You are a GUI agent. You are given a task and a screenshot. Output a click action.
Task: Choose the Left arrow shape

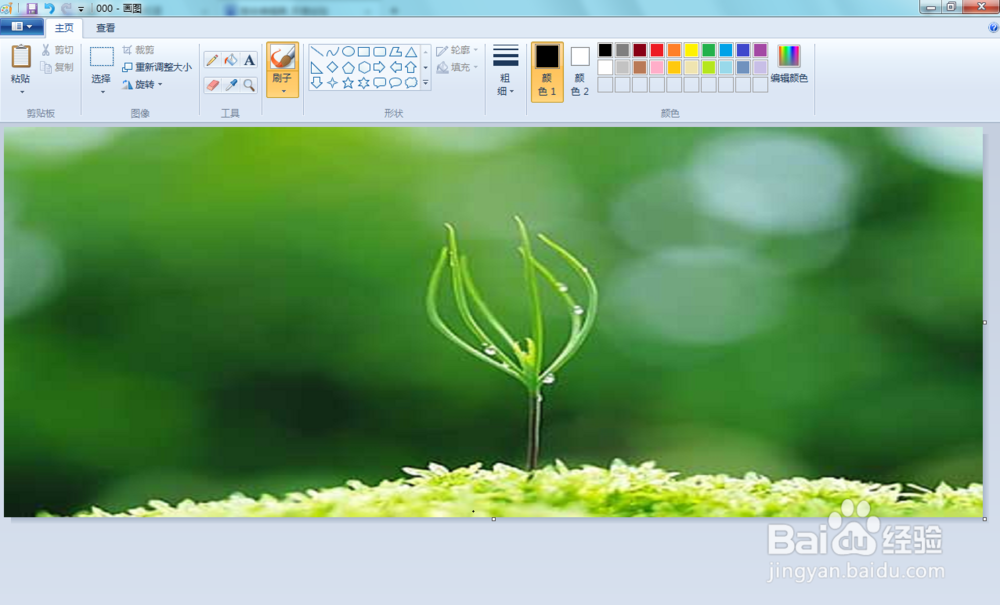[x=395, y=67]
